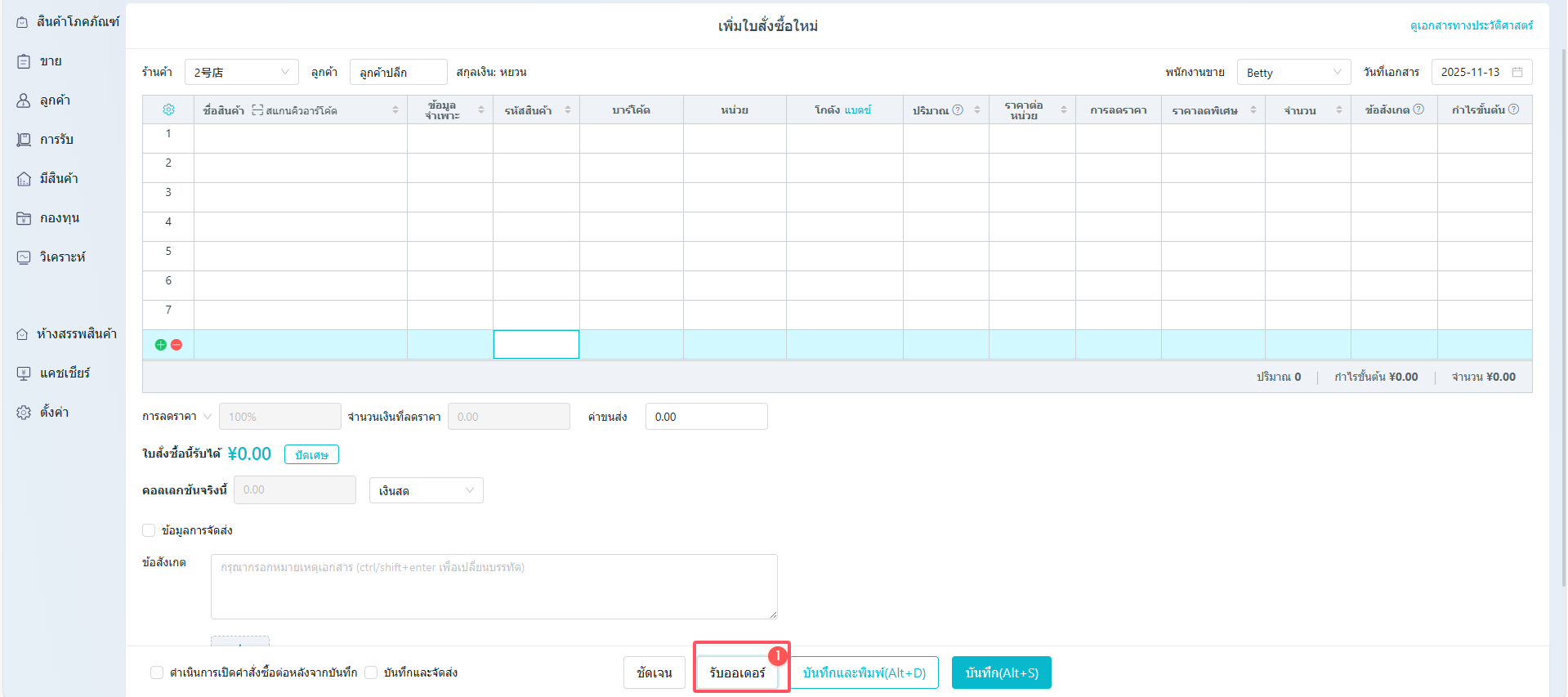Click the table column settings gear icon
The height and width of the screenshot is (697, 1568).
point(168,109)
